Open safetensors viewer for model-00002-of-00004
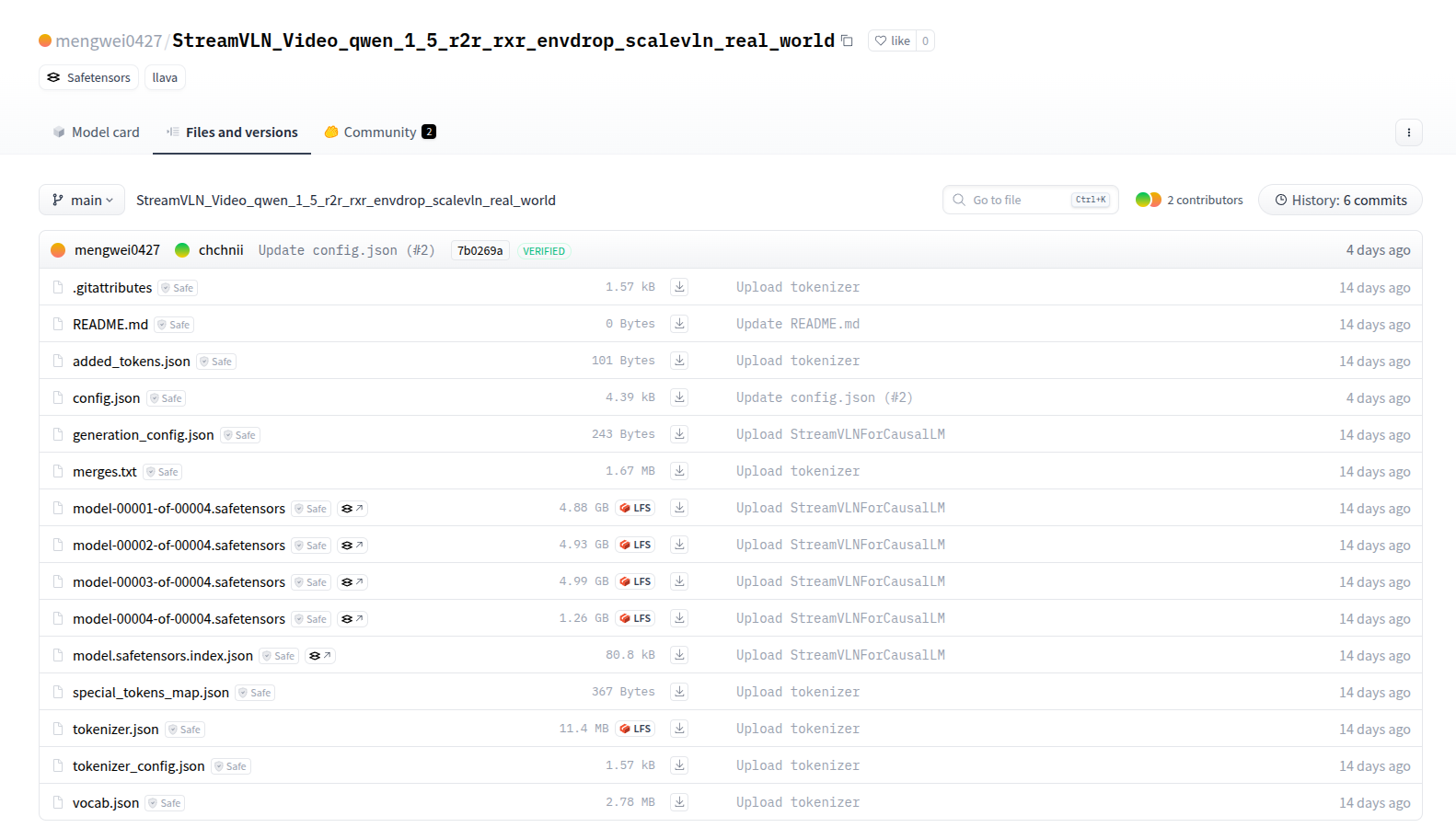The image size is (1456, 839). [352, 546]
